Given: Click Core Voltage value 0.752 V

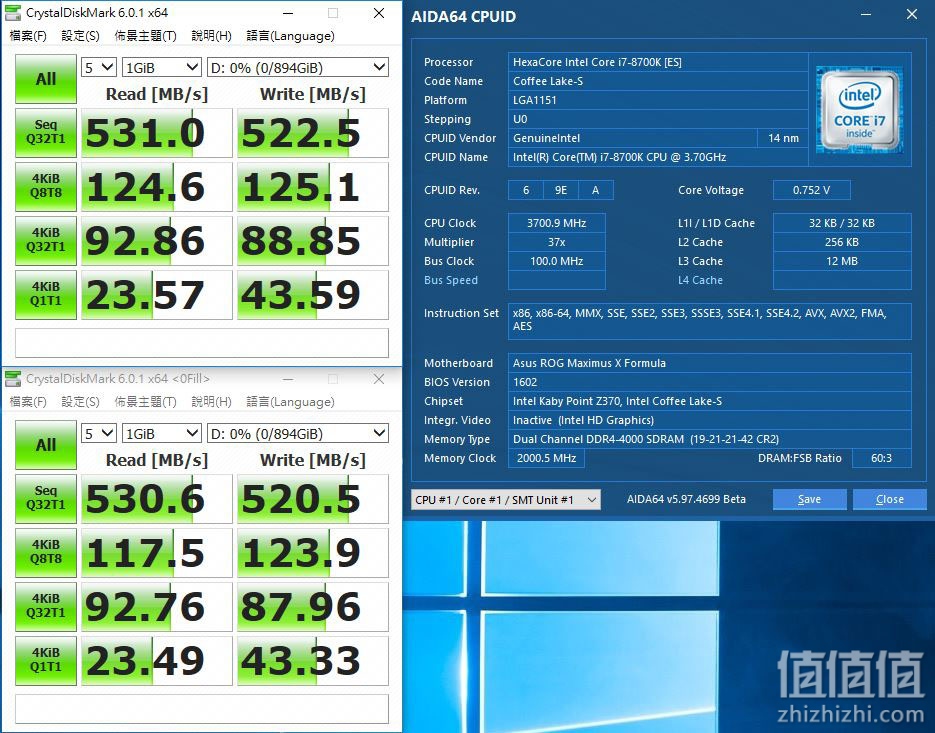Looking at the screenshot, I should tap(812, 190).
